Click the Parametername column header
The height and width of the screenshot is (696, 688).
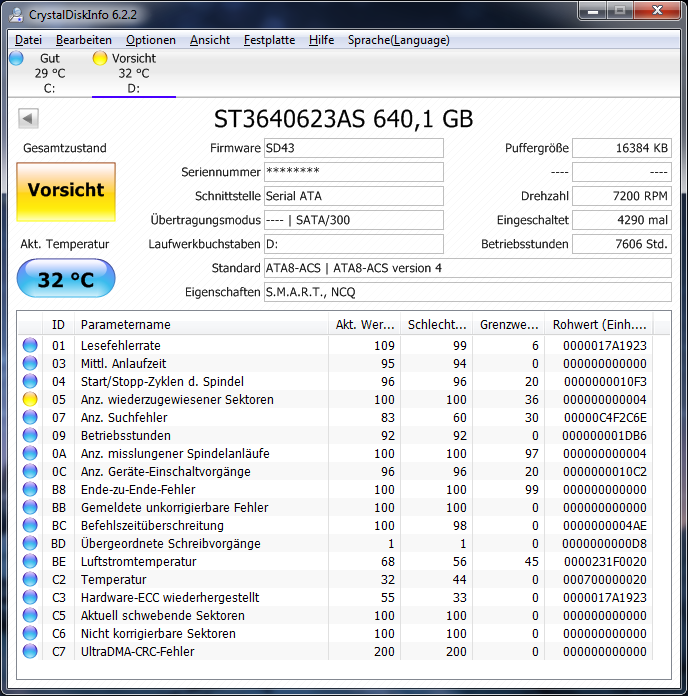point(201,324)
